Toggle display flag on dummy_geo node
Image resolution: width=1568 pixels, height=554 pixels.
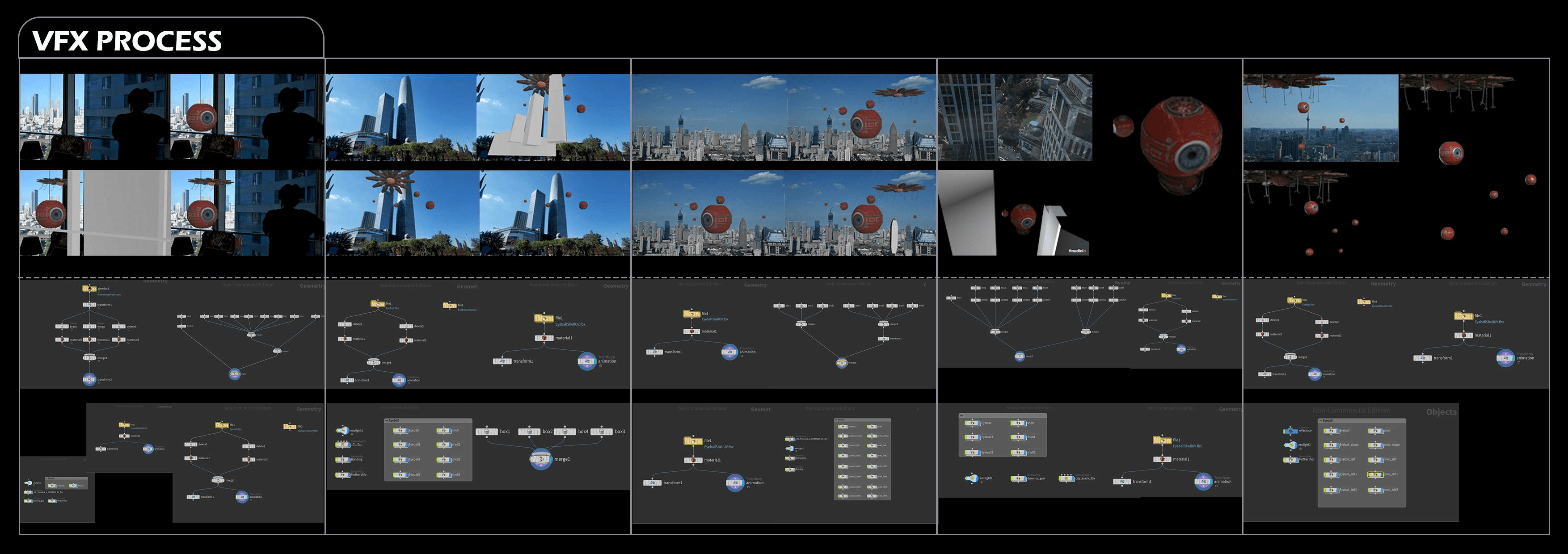pos(1024,478)
